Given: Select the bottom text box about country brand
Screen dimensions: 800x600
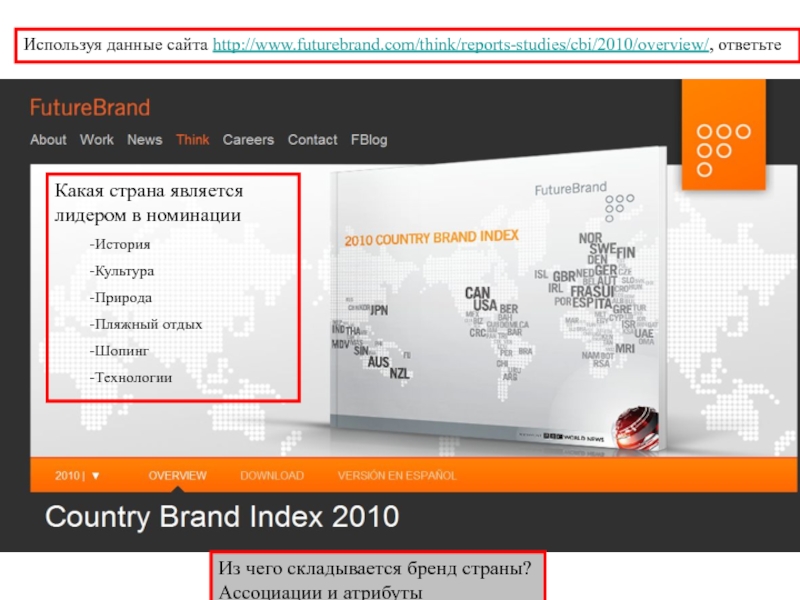Looking at the screenshot, I should tap(378, 580).
